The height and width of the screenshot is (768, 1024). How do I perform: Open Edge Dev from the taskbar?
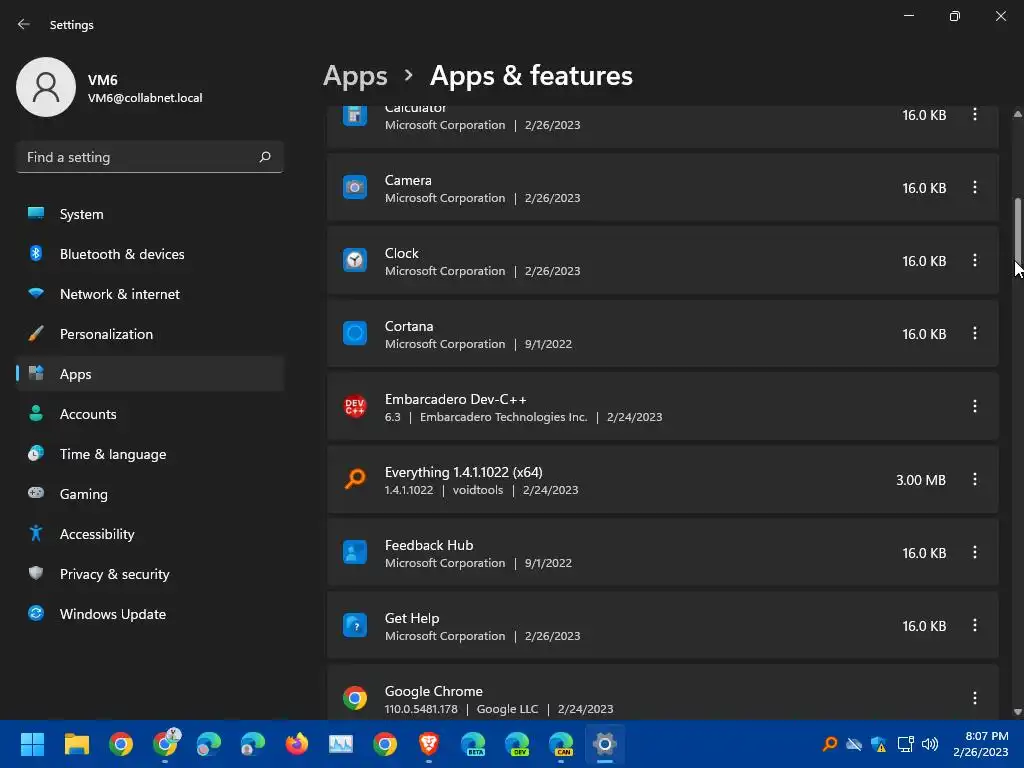click(x=517, y=744)
